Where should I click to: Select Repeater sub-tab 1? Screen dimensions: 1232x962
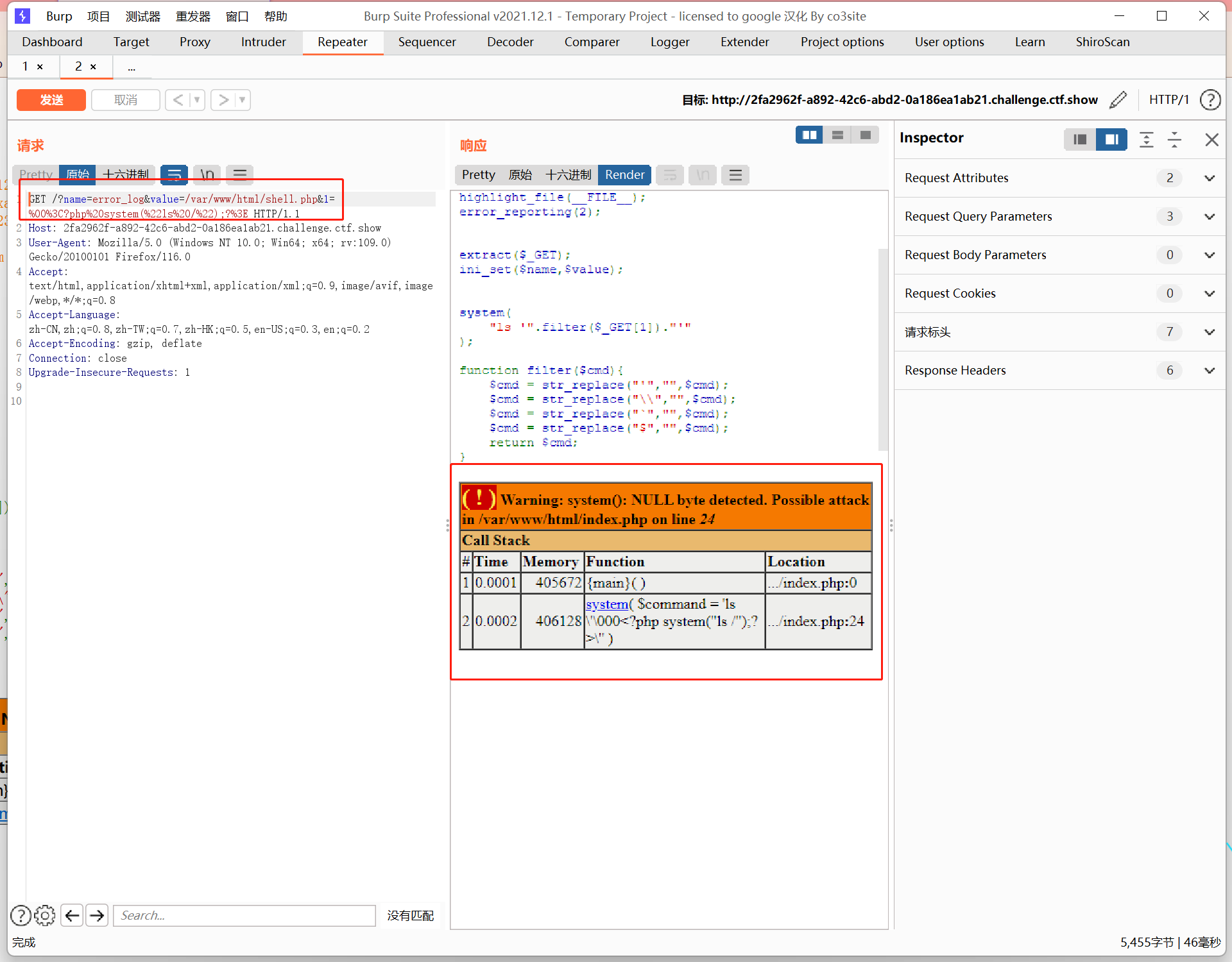pos(25,66)
